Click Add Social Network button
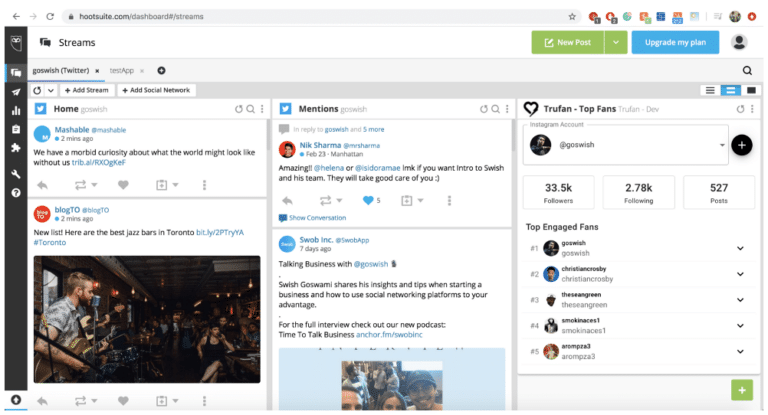Image resolution: width=768 pixels, height=415 pixels. tap(156, 90)
